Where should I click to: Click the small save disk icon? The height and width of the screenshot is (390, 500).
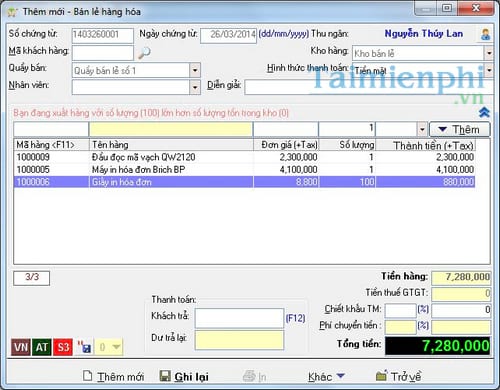[85, 347]
